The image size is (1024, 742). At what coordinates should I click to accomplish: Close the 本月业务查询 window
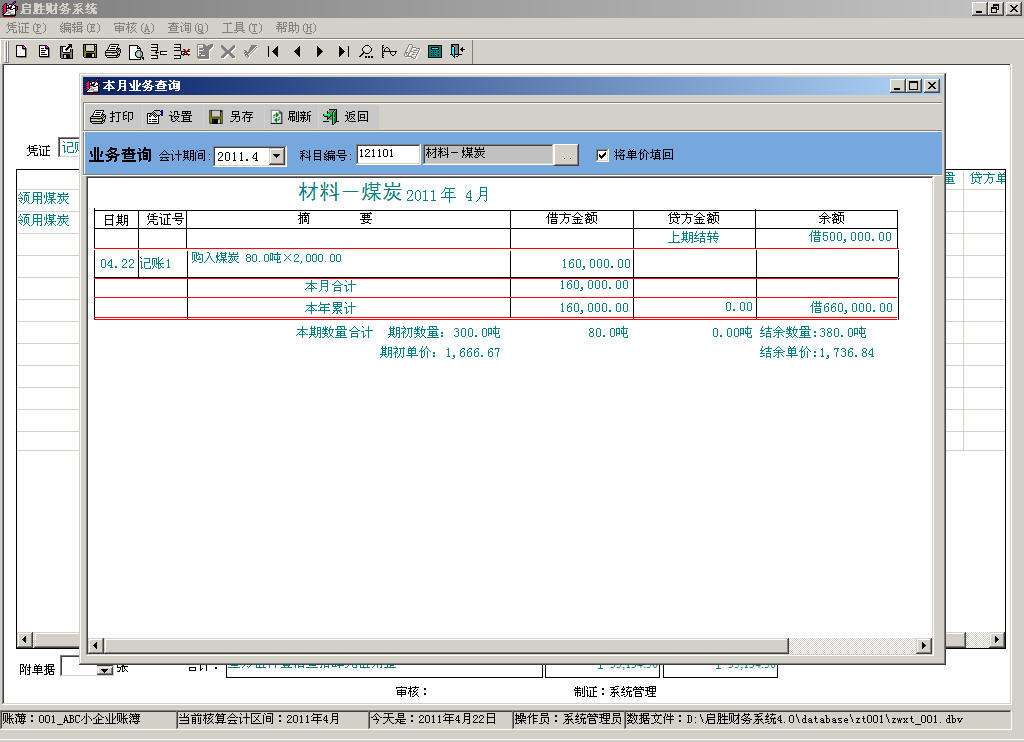pyautogui.click(x=932, y=86)
